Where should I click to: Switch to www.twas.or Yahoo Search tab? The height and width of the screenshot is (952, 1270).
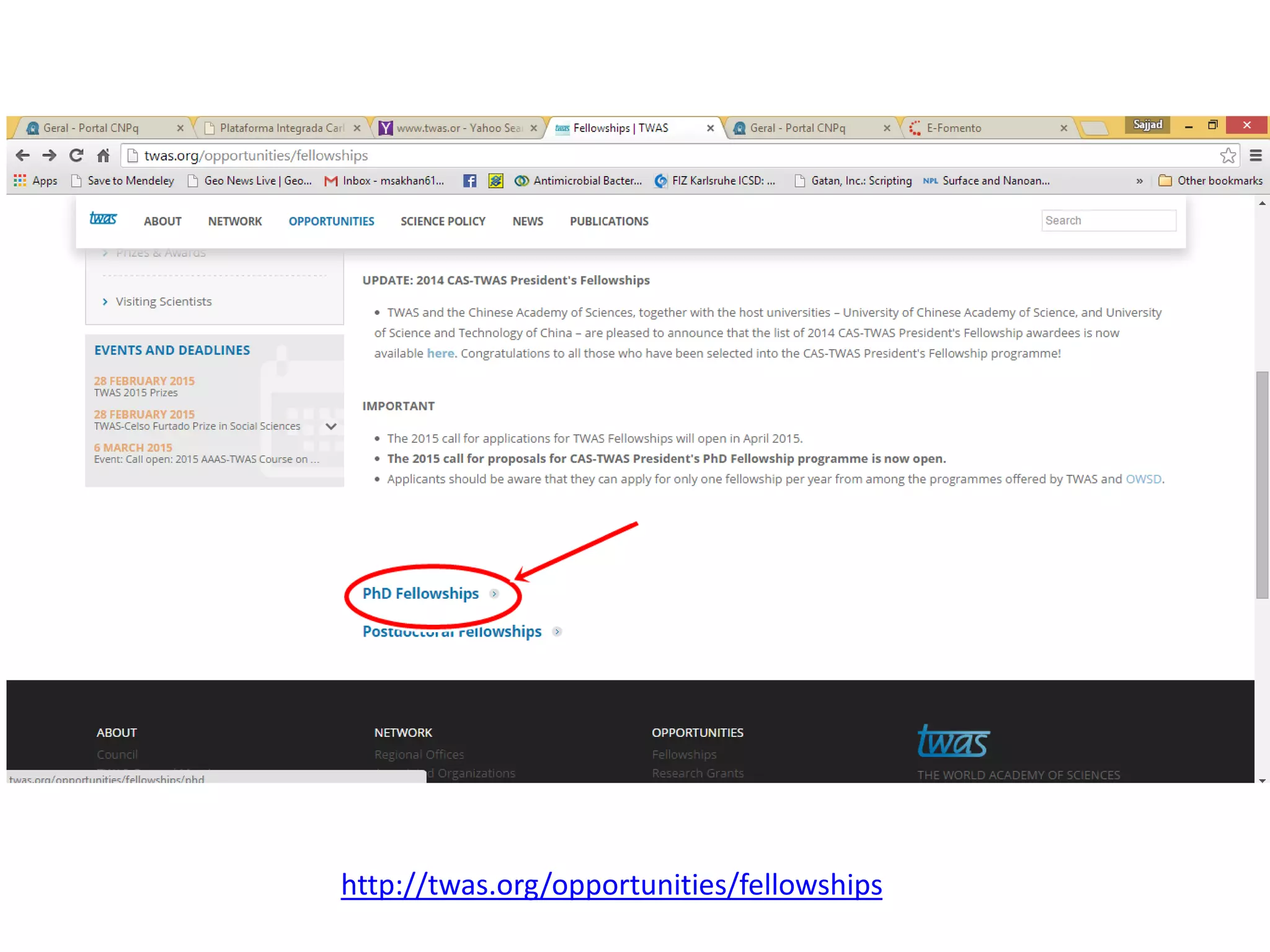[458, 128]
